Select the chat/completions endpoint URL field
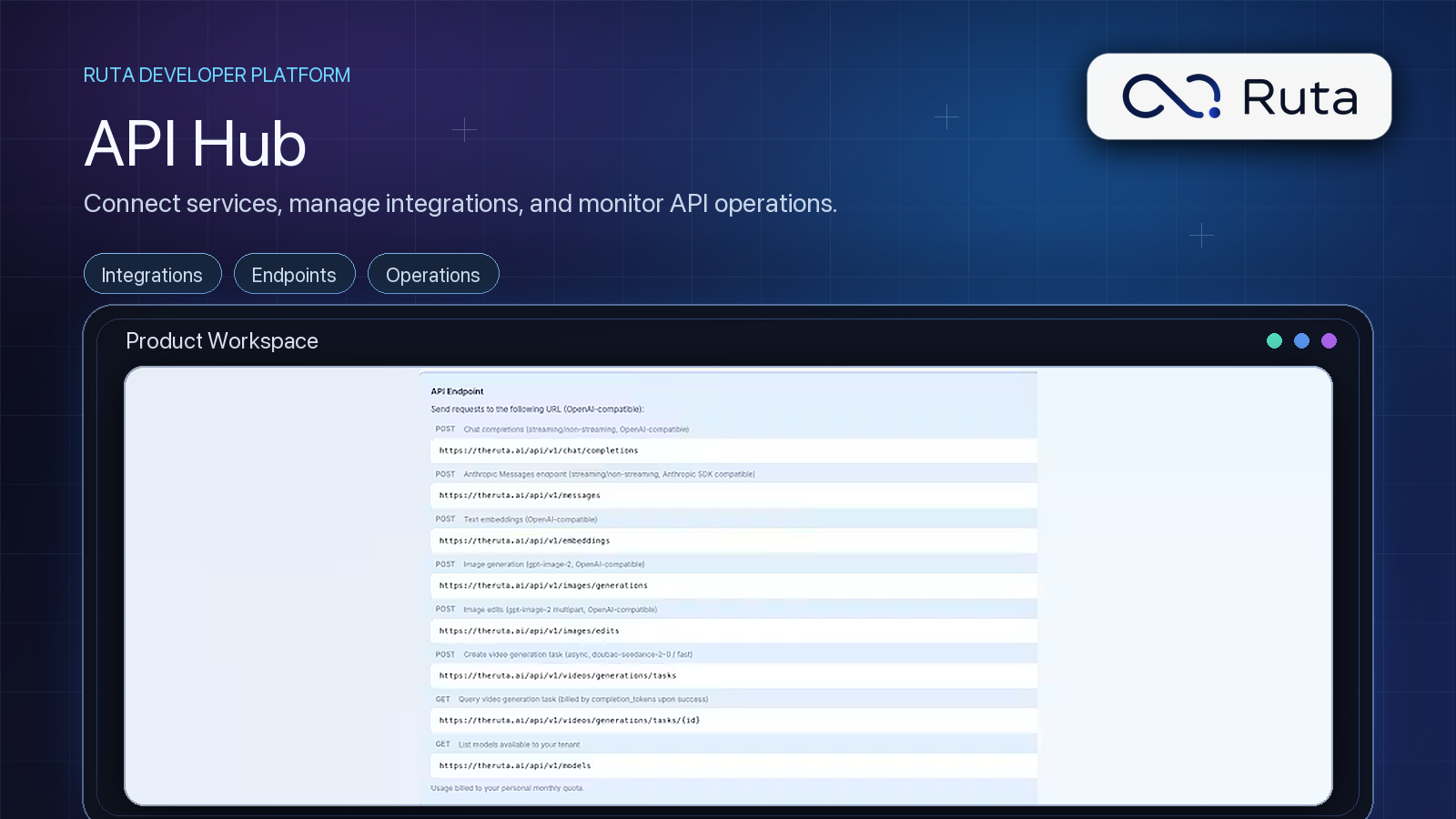 point(733,450)
